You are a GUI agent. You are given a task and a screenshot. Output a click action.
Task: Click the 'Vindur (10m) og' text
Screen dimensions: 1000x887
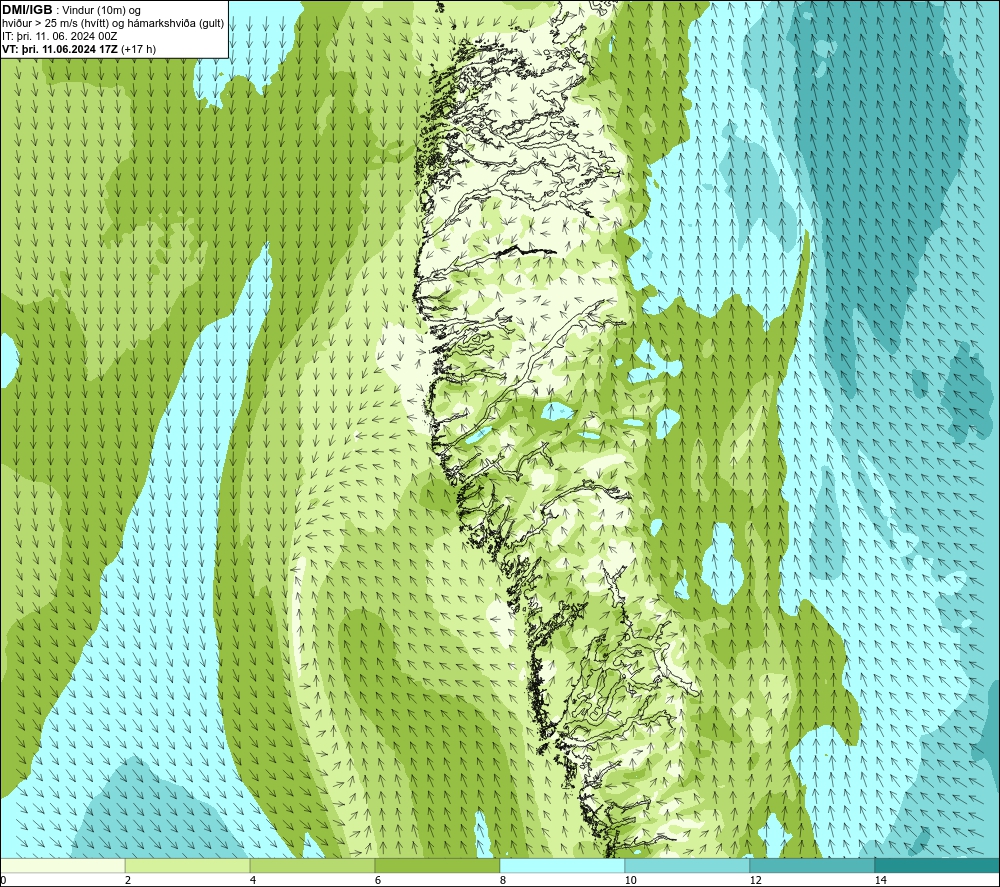click(x=103, y=11)
